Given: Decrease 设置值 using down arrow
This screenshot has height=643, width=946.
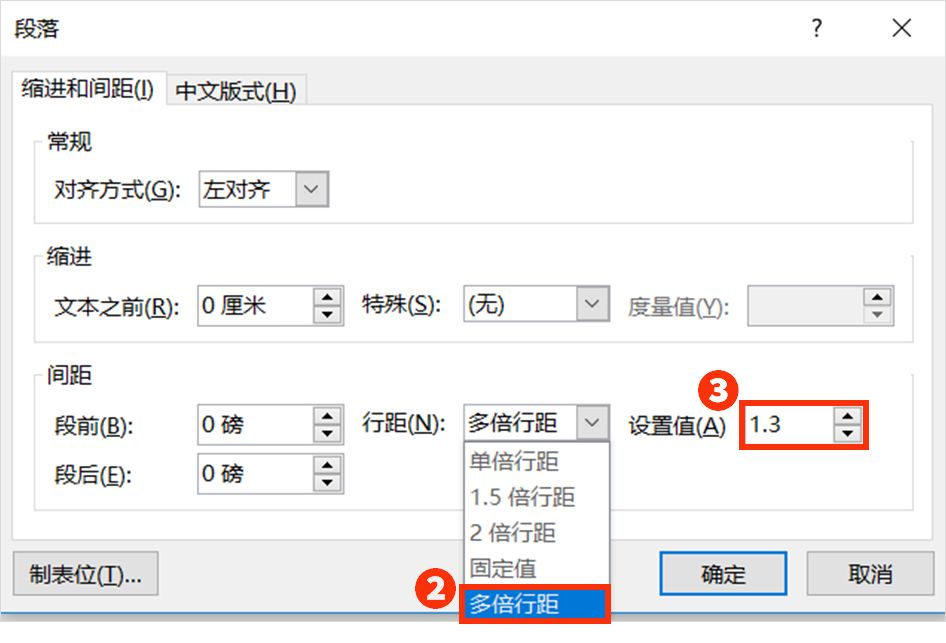Looking at the screenshot, I should (848, 432).
